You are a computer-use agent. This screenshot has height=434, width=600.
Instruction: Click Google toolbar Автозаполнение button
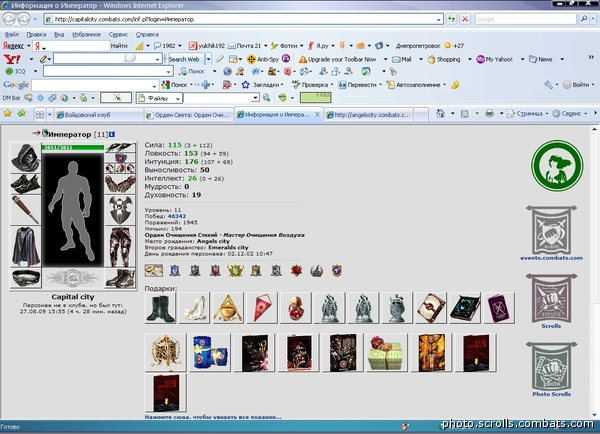click(x=414, y=85)
